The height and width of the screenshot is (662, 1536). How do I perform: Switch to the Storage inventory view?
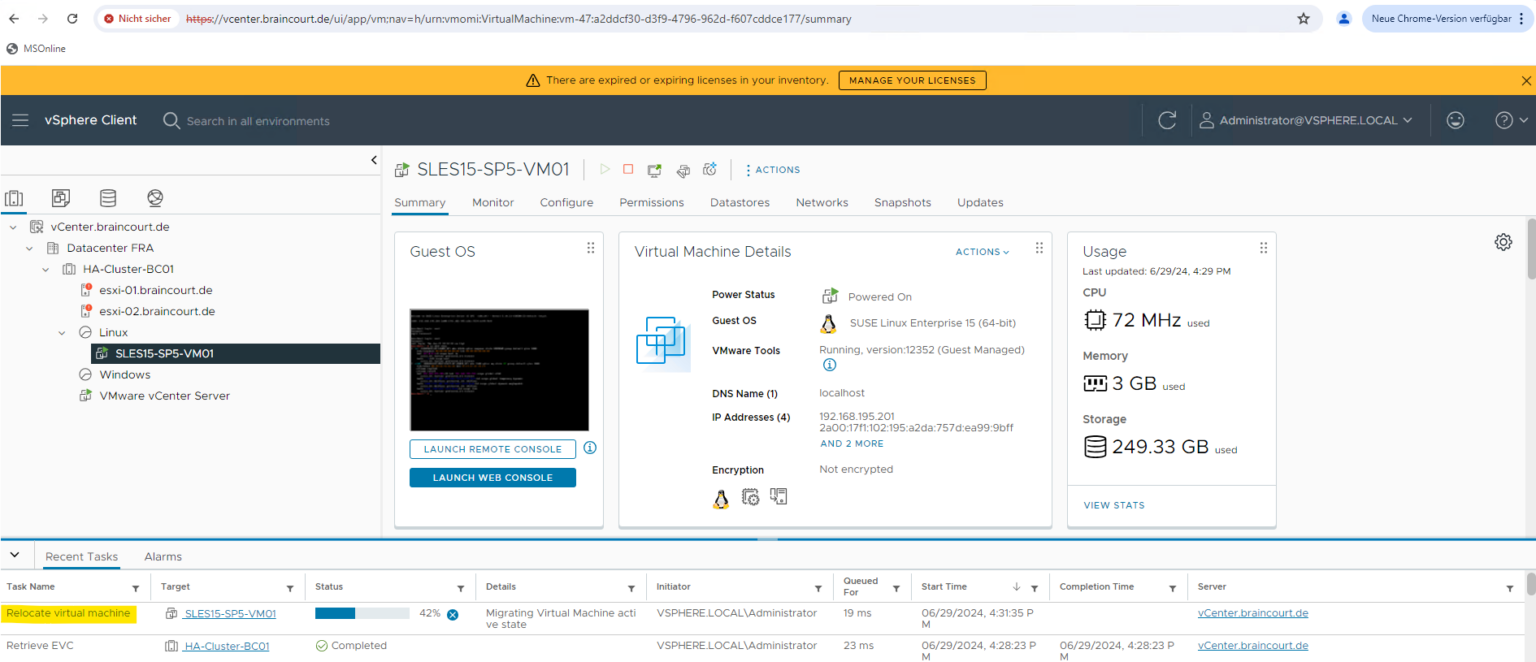108,197
